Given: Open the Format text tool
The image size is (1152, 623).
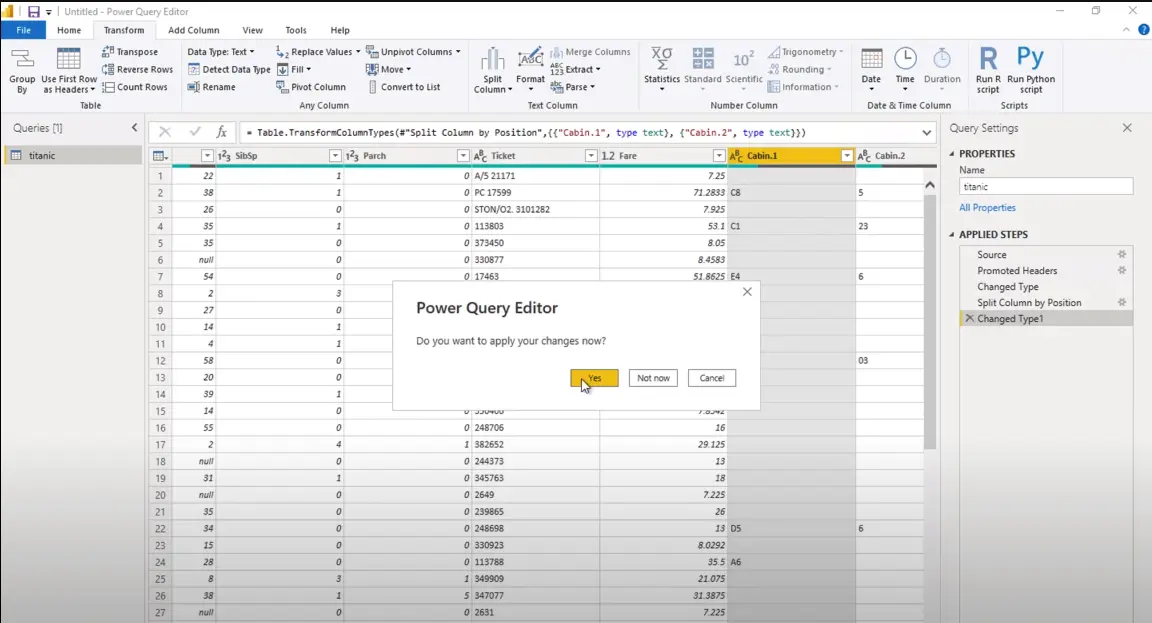Looking at the screenshot, I should (530, 71).
